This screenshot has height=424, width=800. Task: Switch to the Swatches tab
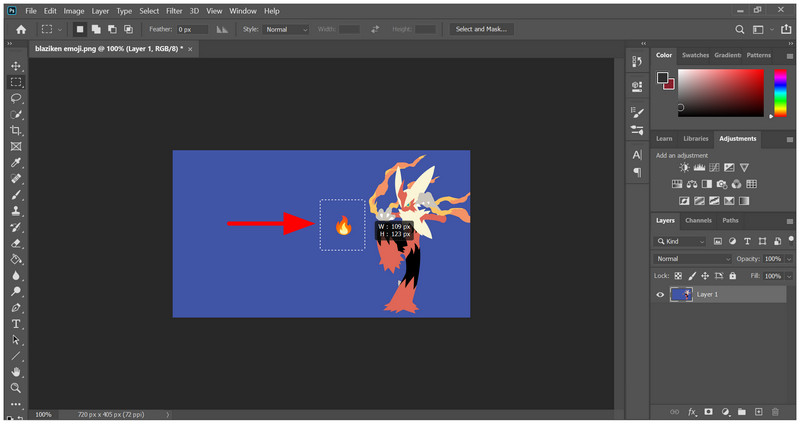pyautogui.click(x=695, y=55)
